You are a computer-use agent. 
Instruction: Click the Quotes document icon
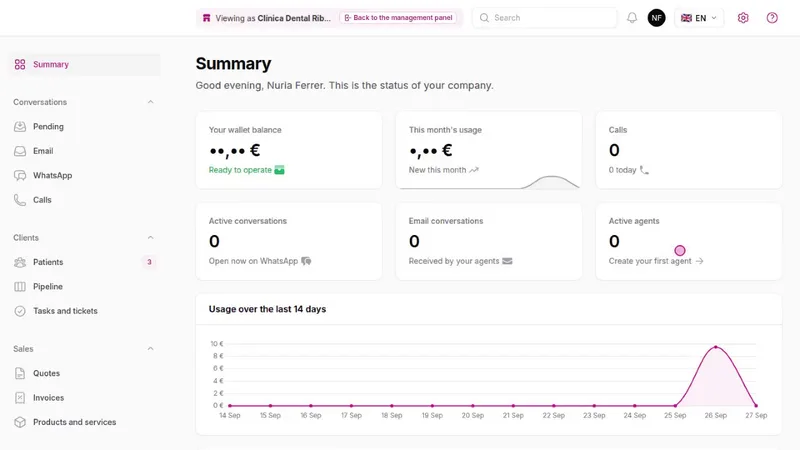(20, 373)
